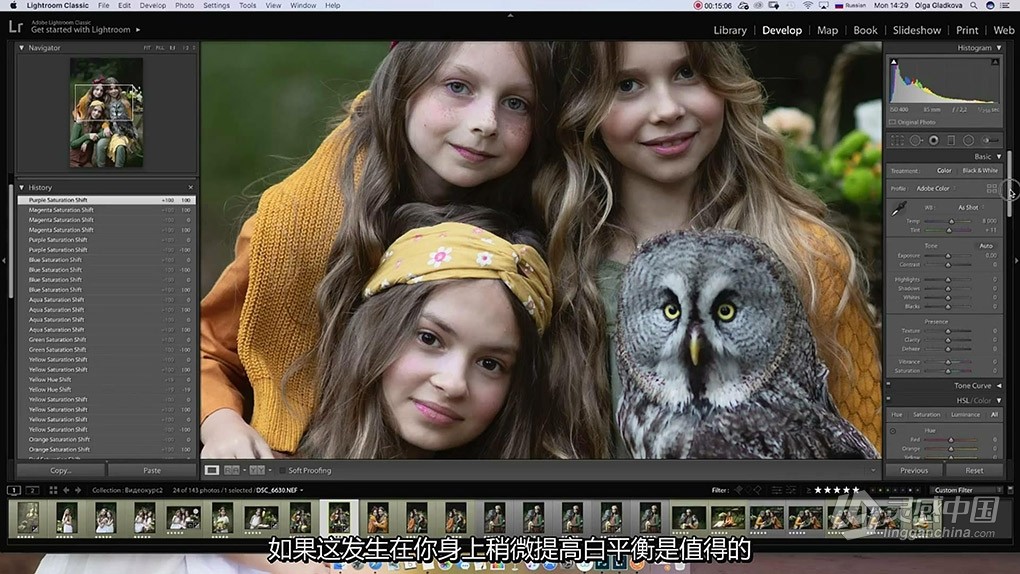Collapse the Navigator panel
The image size is (1020, 574).
pyautogui.click(x=21, y=48)
